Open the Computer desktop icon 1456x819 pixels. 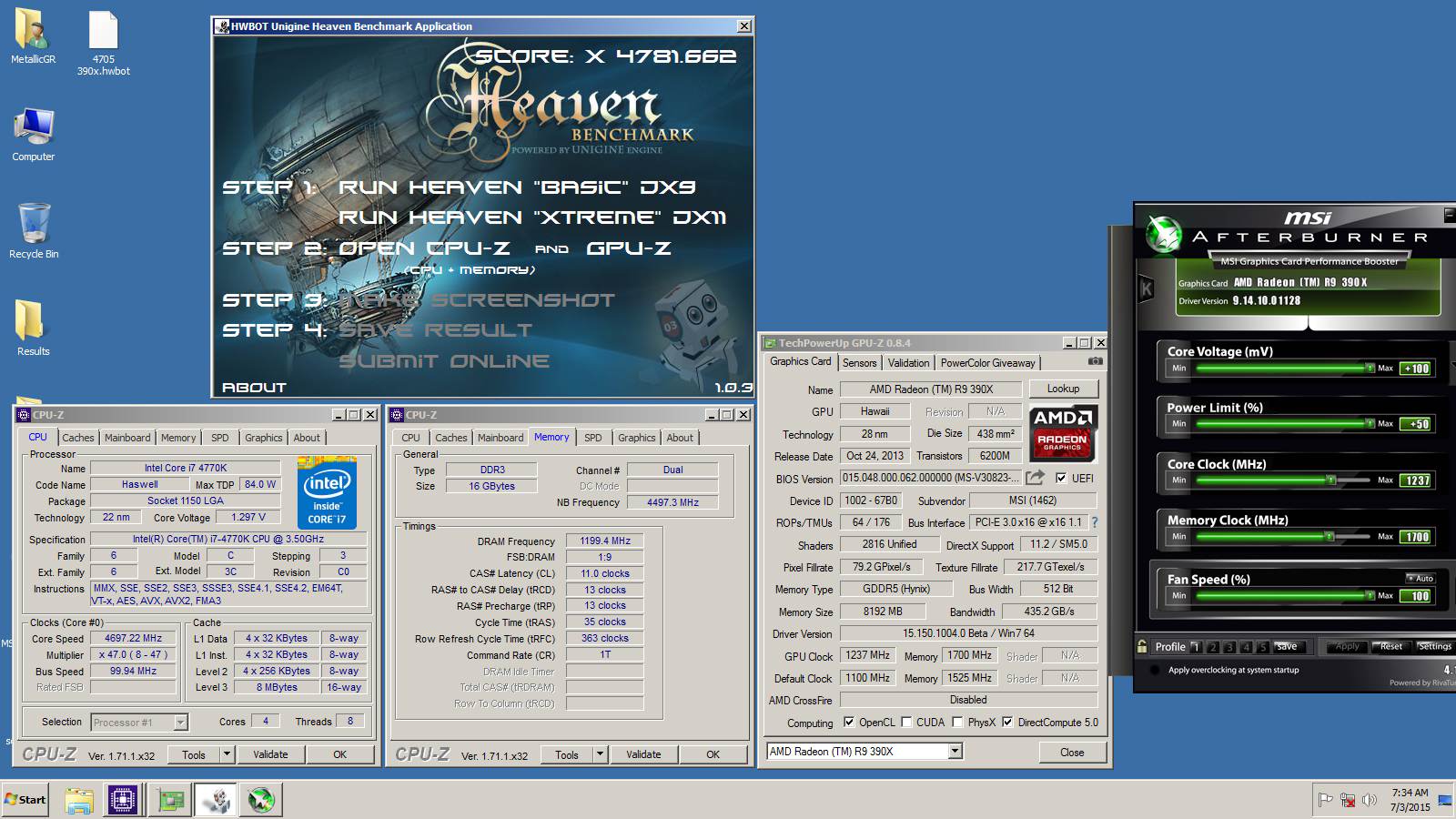click(x=33, y=135)
